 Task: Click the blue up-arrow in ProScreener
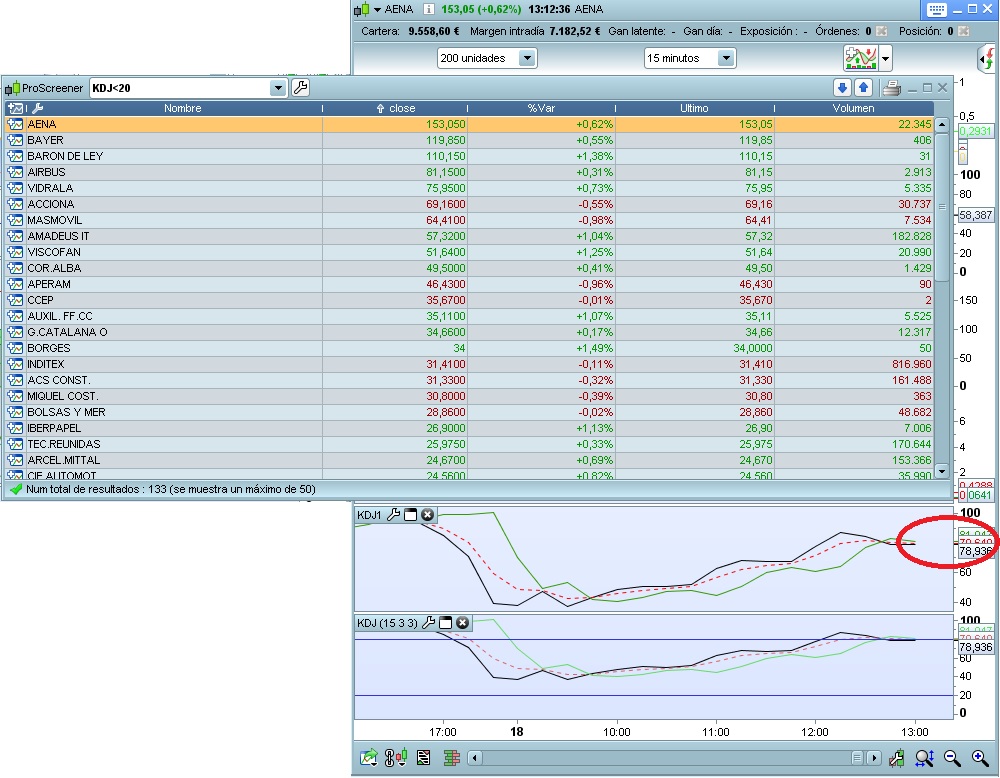click(863, 88)
